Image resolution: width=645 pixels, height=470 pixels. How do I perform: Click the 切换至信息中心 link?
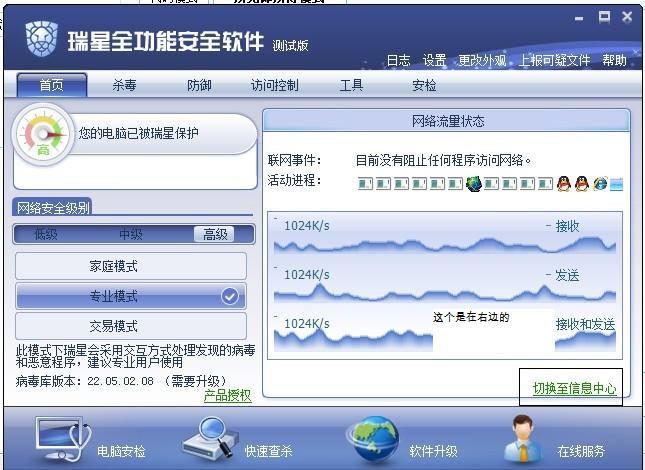(x=575, y=388)
